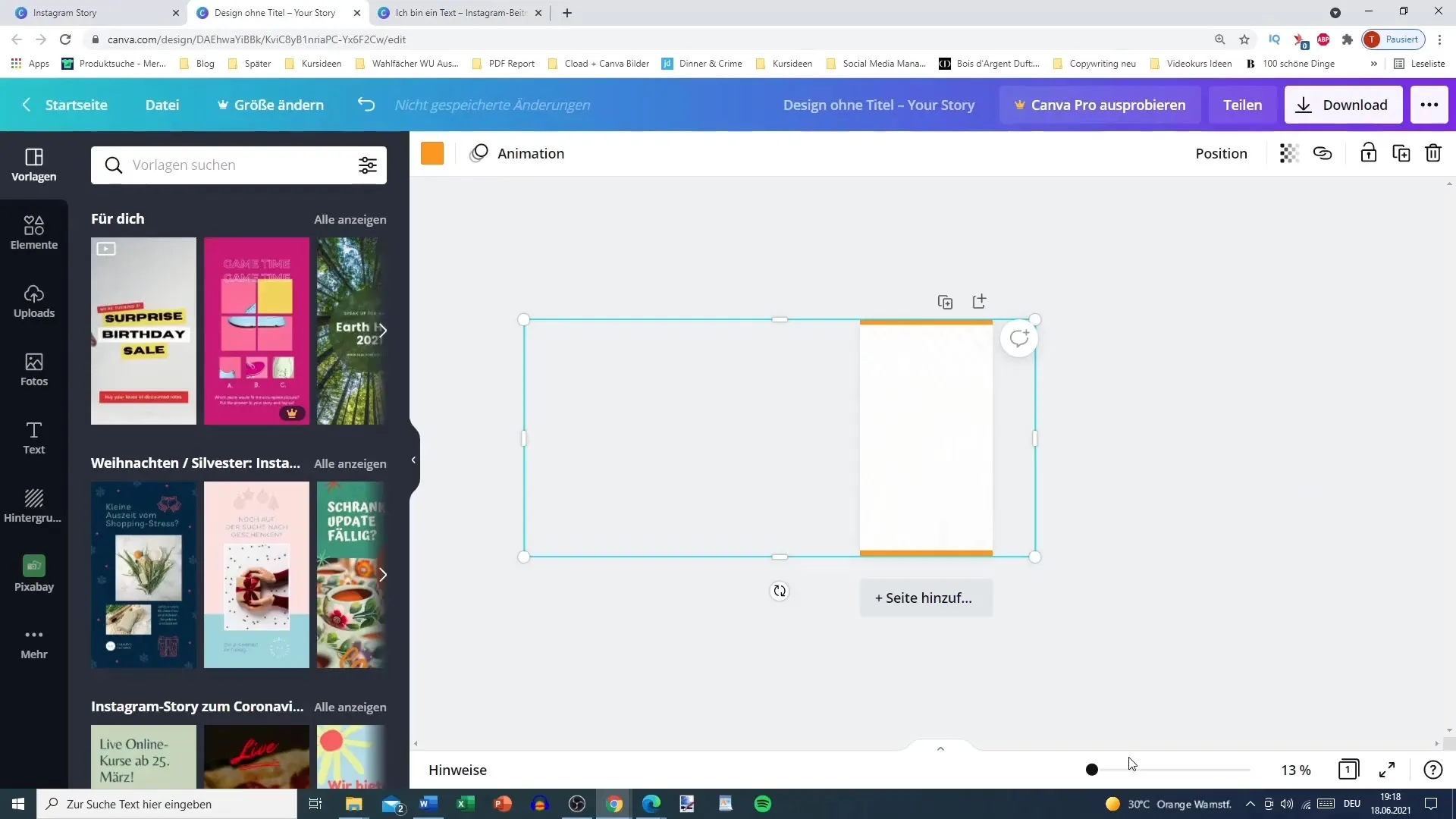Screen dimensions: 1456x819
Task: Go back to Startseite
Action: click(x=65, y=105)
